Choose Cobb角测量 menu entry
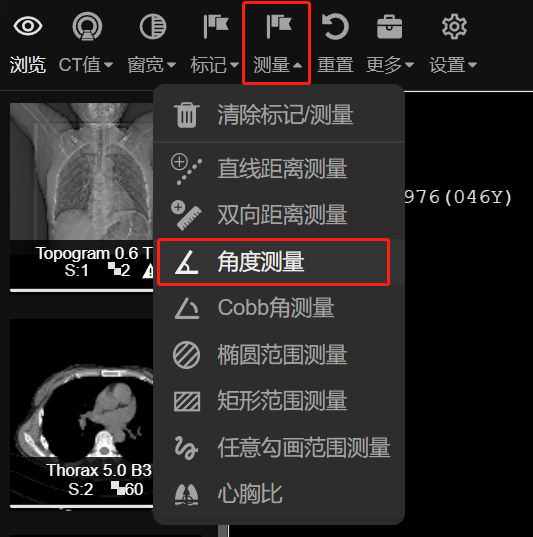Image resolution: width=533 pixels, height=537 pixels. [279, 308]
